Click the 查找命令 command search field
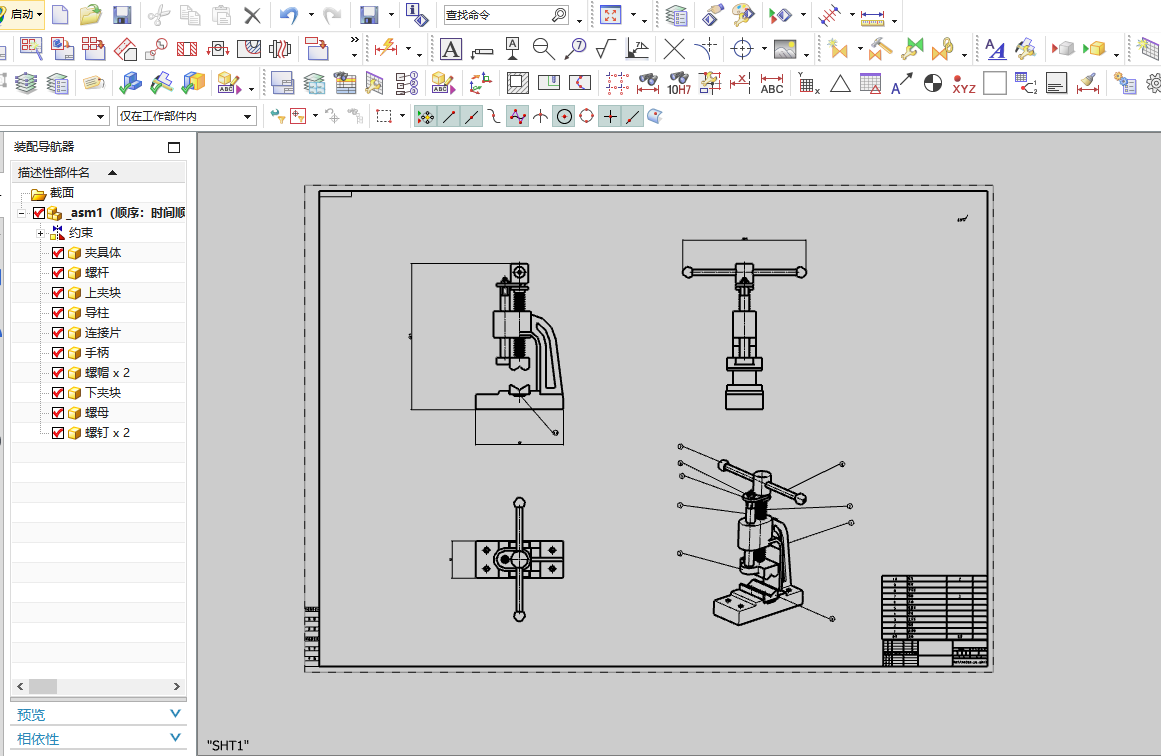1161x756 pixels. point(506,15)
